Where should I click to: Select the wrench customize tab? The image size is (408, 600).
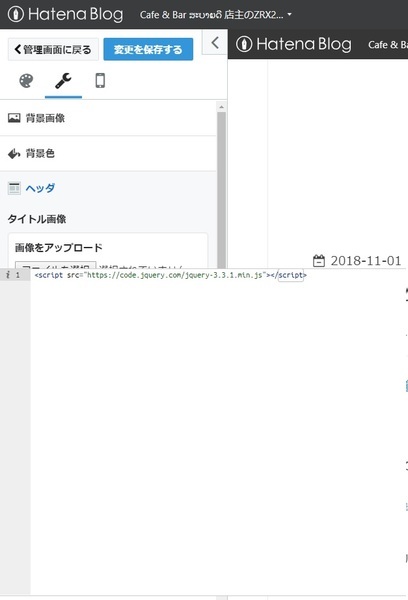coord(63,81)
